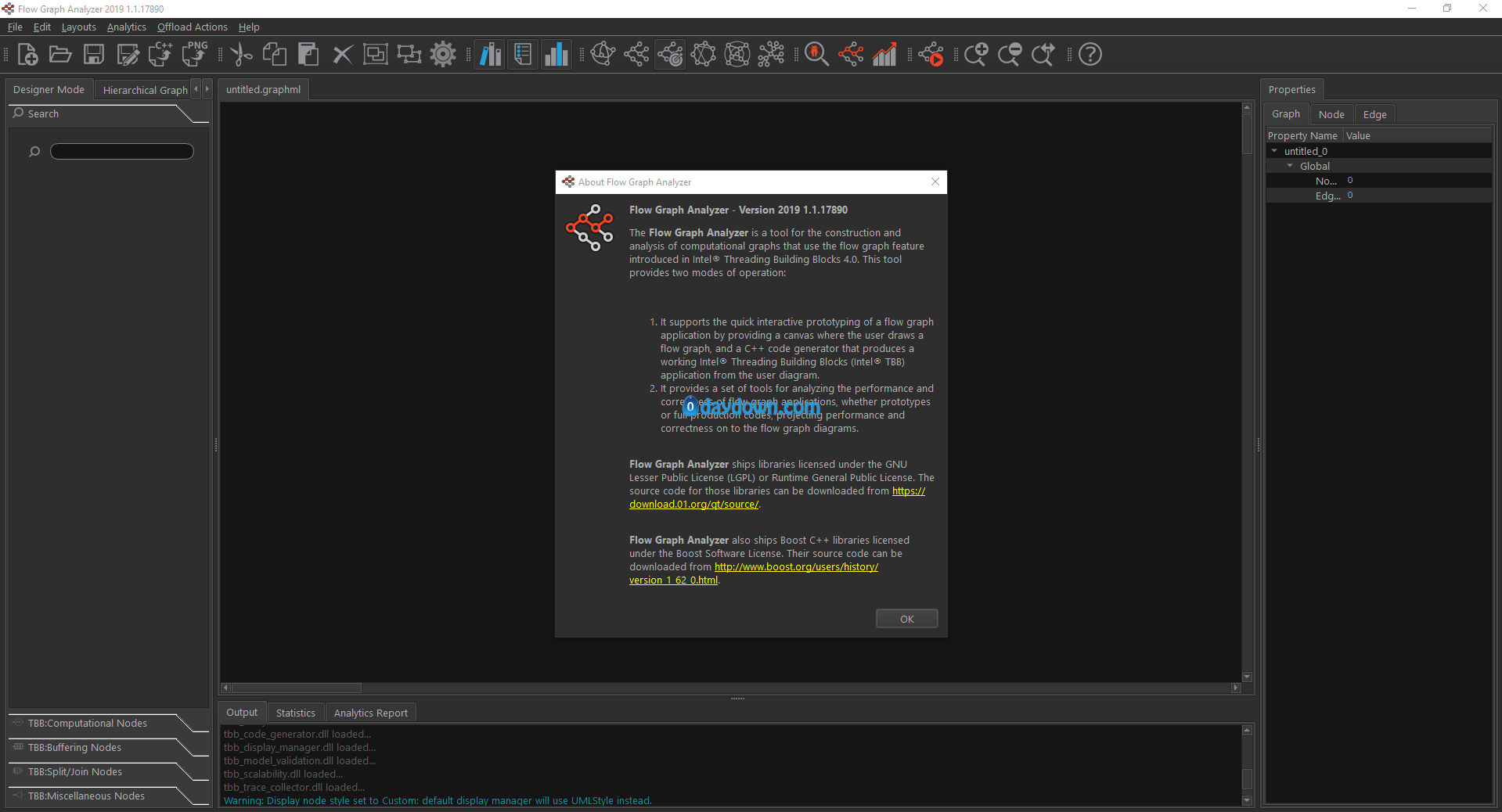Open a file with the folder icon
Screen dimensions: 1502x812
60,55
